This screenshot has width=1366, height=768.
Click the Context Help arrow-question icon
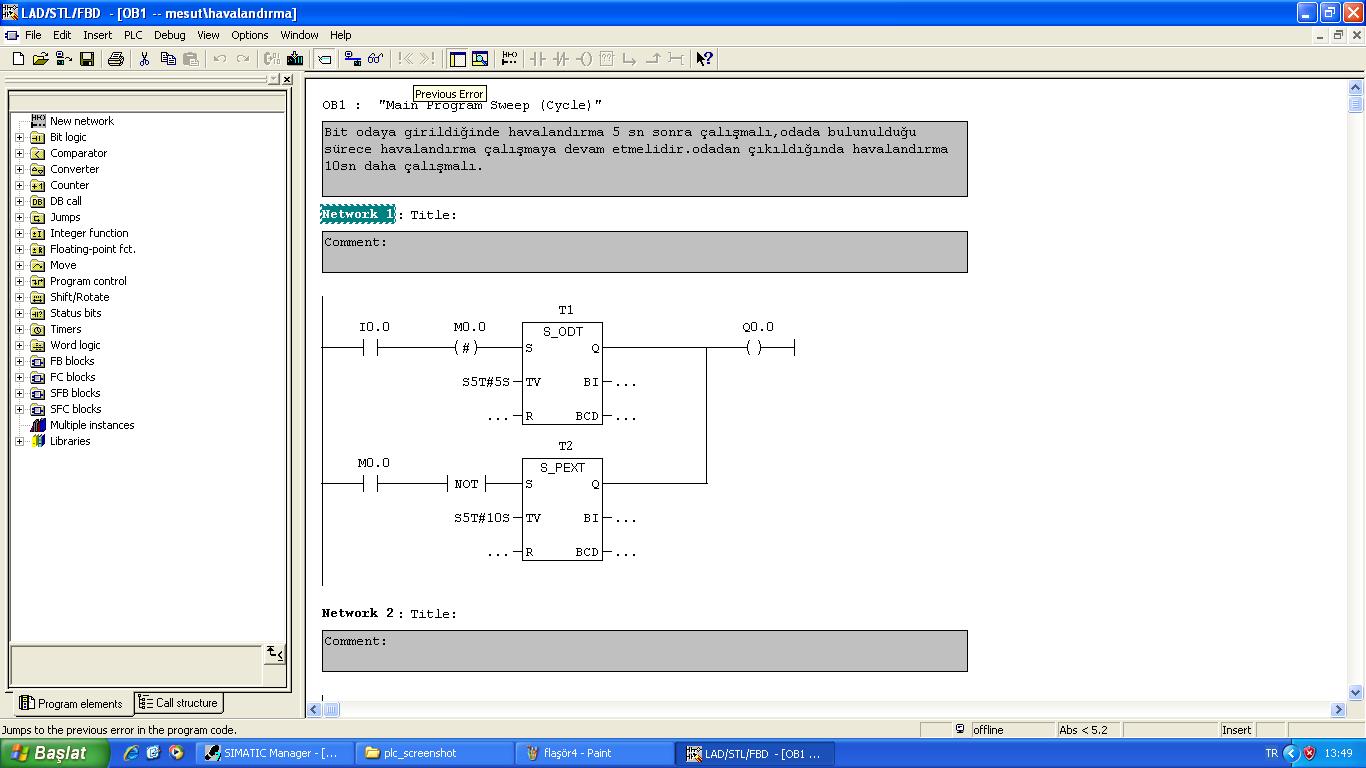[x=704, y=59]
